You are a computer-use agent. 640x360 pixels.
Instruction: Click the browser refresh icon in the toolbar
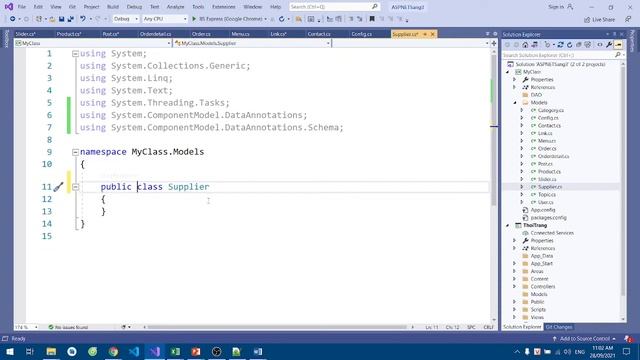click(x=282, y=19)
